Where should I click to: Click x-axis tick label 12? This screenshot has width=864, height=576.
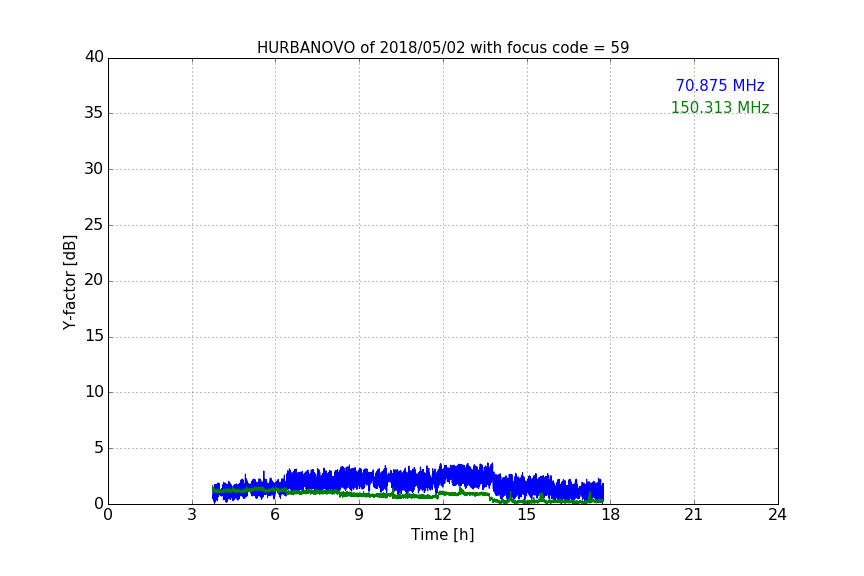[x=443, y=515]
